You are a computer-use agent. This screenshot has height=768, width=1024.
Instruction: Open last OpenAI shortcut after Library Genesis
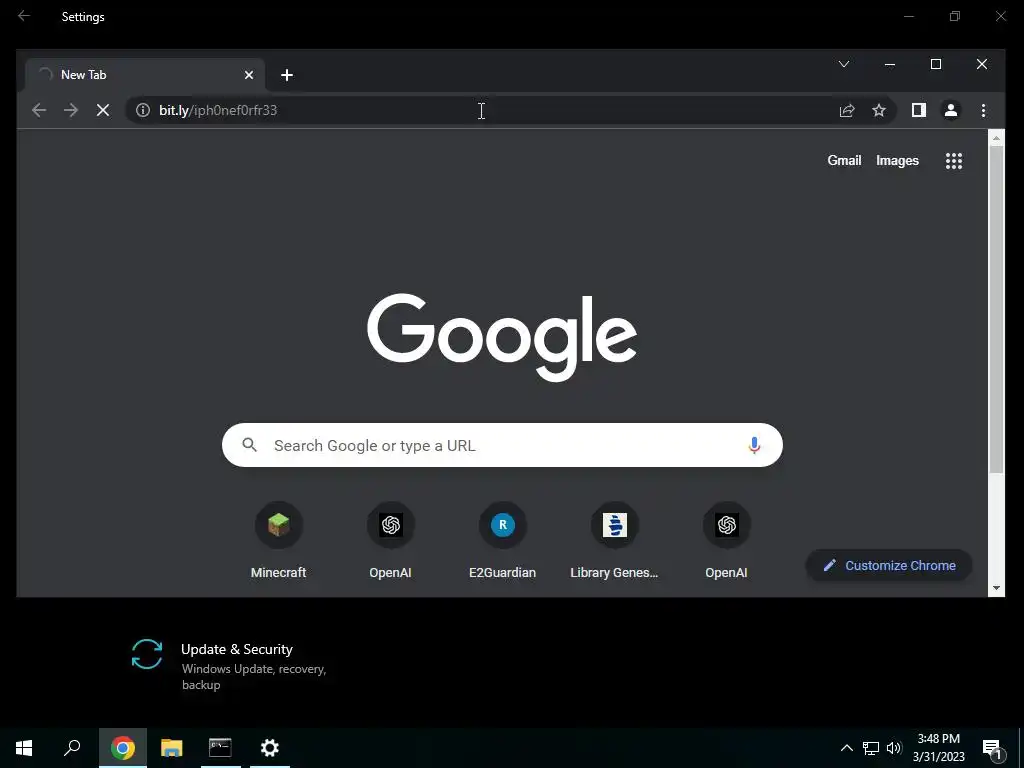click(x=726, y=541)
